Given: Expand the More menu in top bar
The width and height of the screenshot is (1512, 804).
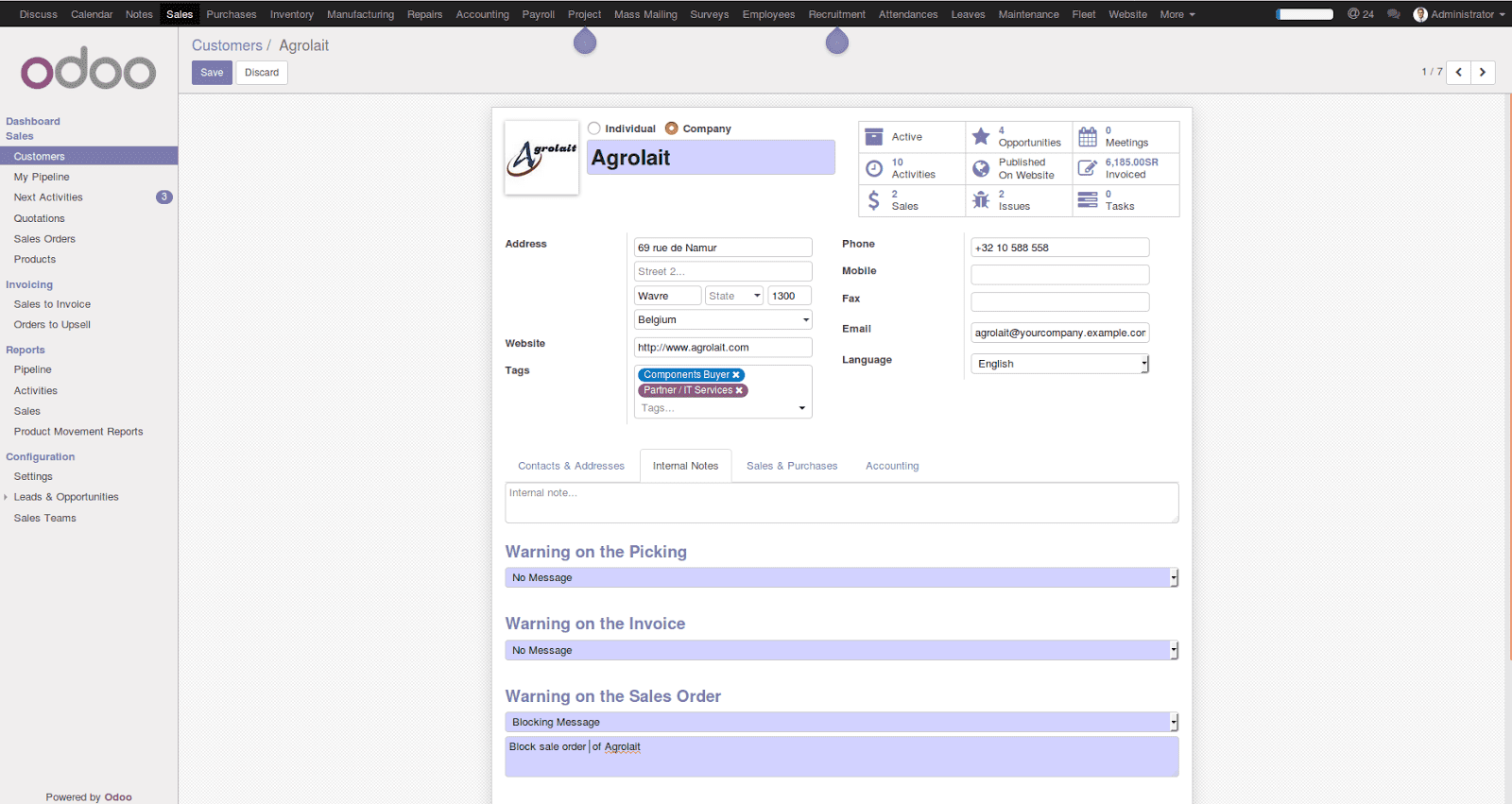Looking at the screenshot, I should point(1177,14).
